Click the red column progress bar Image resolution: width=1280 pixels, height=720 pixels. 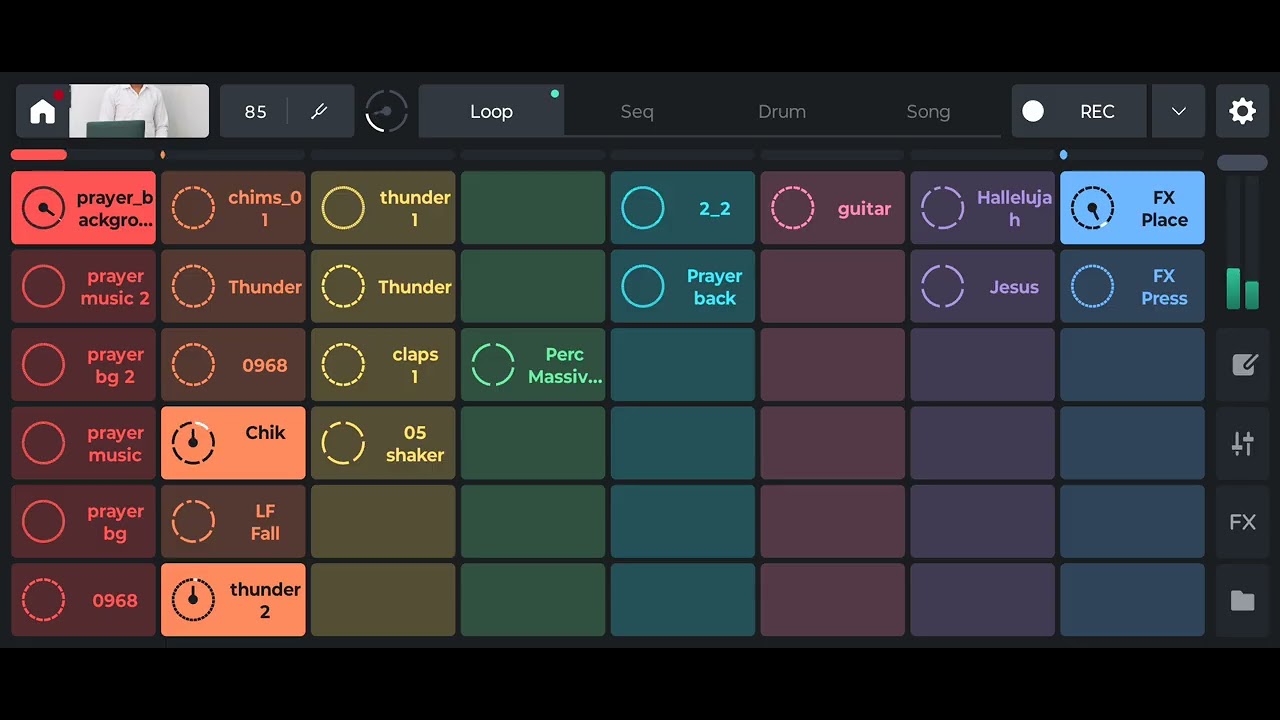[x=39, y=155]
